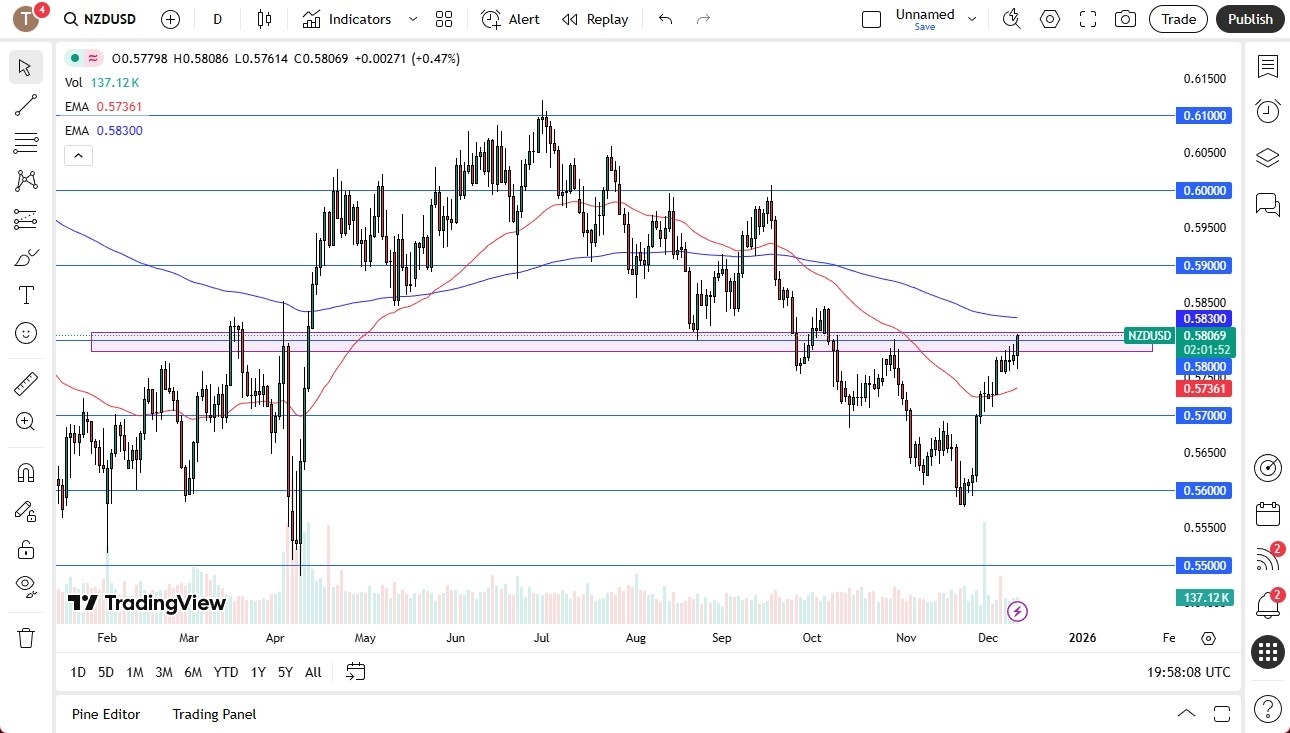The height and width of the screenshot is (733, 1290).
Task: Open the Text annotation tool
Action: [x=26, y=294]
